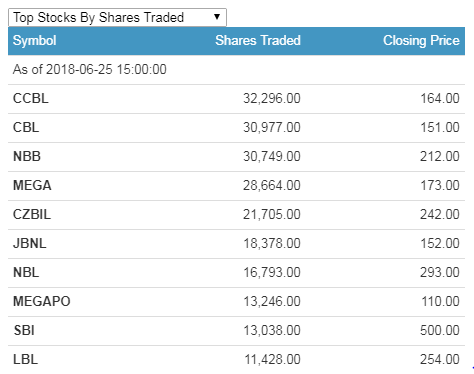Select the CCBL stock symbol
Image resolution: width=474 pixels, height=374 pixels.
tap(31, 98)
